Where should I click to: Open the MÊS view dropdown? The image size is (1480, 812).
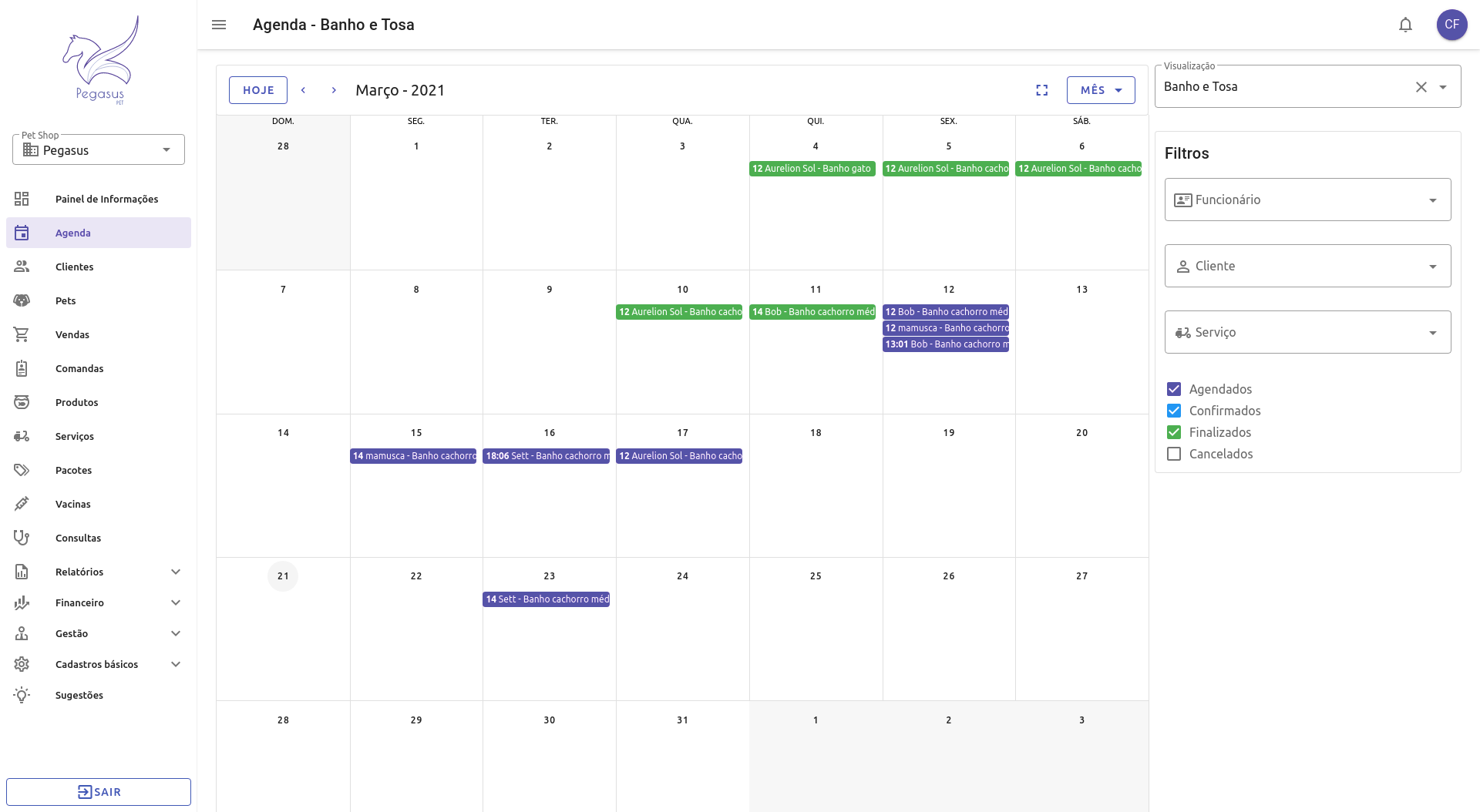tap(1101, 90)
